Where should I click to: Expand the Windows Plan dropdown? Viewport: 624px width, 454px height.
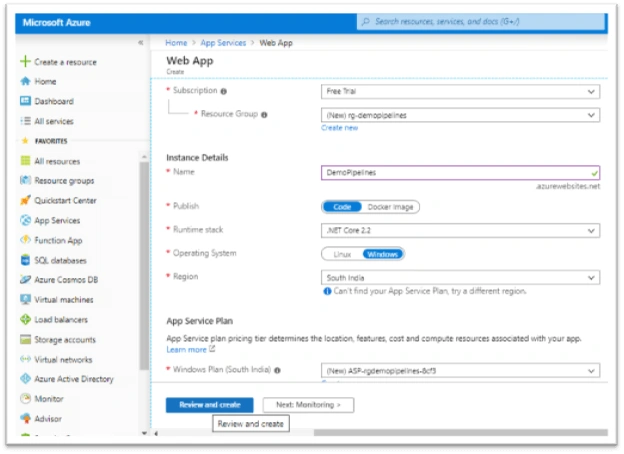(460, 371)
